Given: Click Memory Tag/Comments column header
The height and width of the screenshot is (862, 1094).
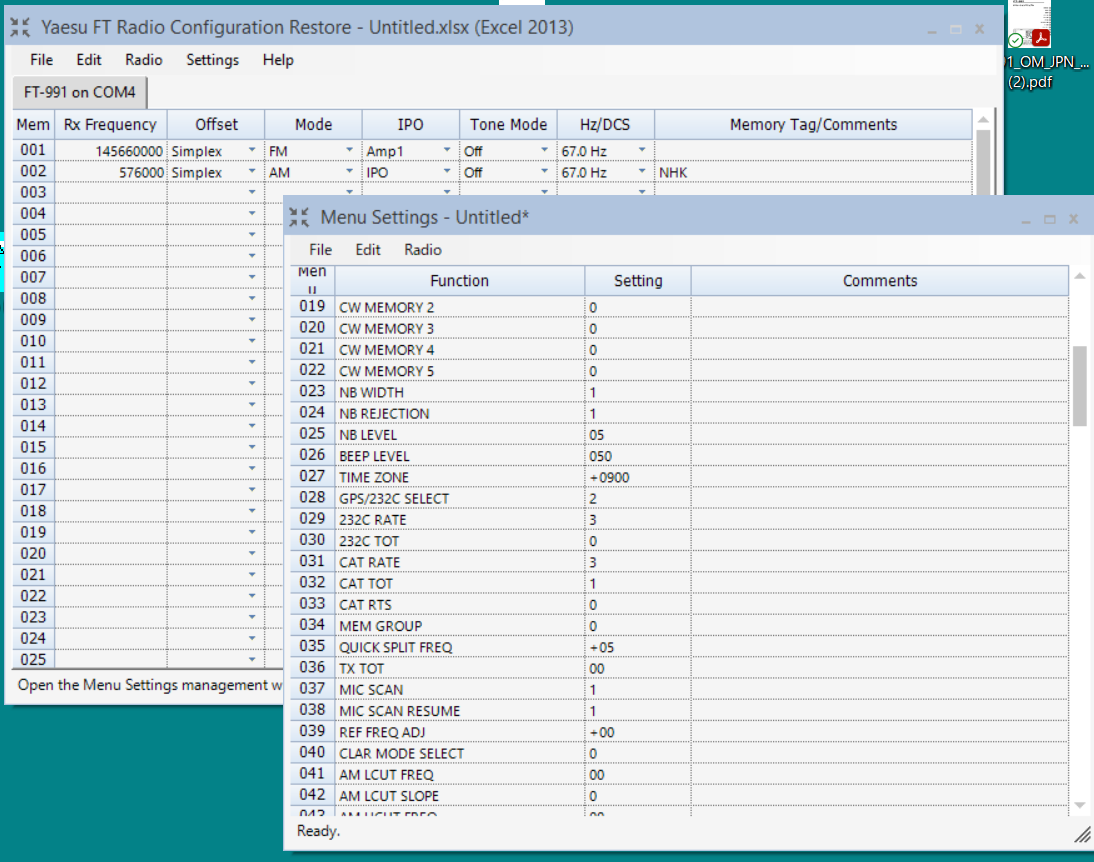Looking at the screenshot, I should pyautogui.click(x=814, y=124).
